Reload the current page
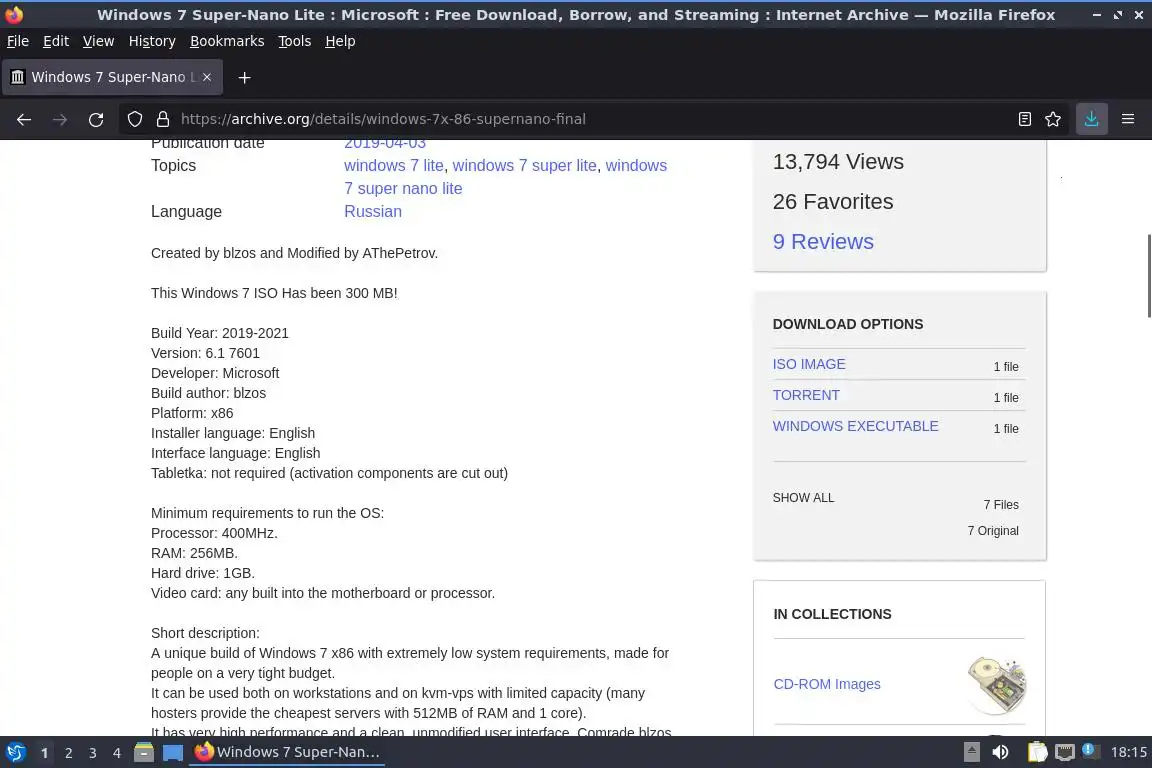The height and width of the screenshot is (768, 1152). (96, 119)
